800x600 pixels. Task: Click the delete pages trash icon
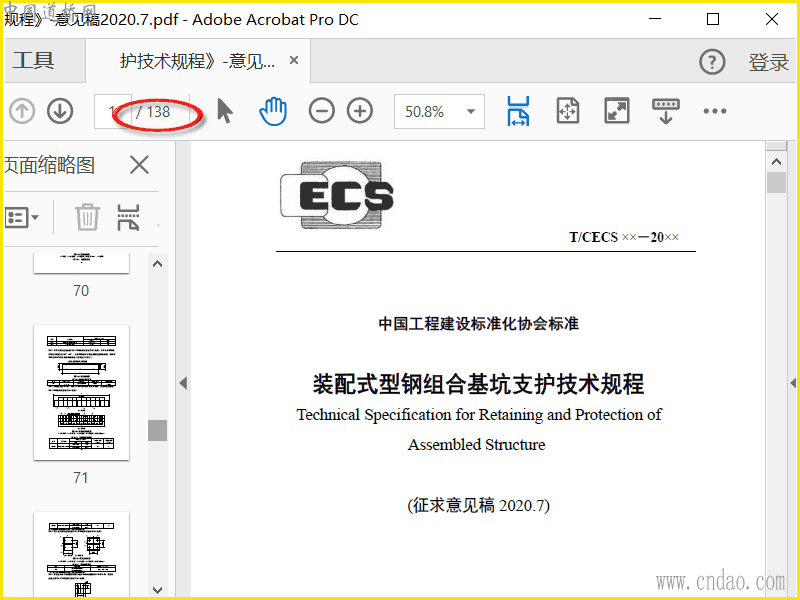(x=87, y=217)
